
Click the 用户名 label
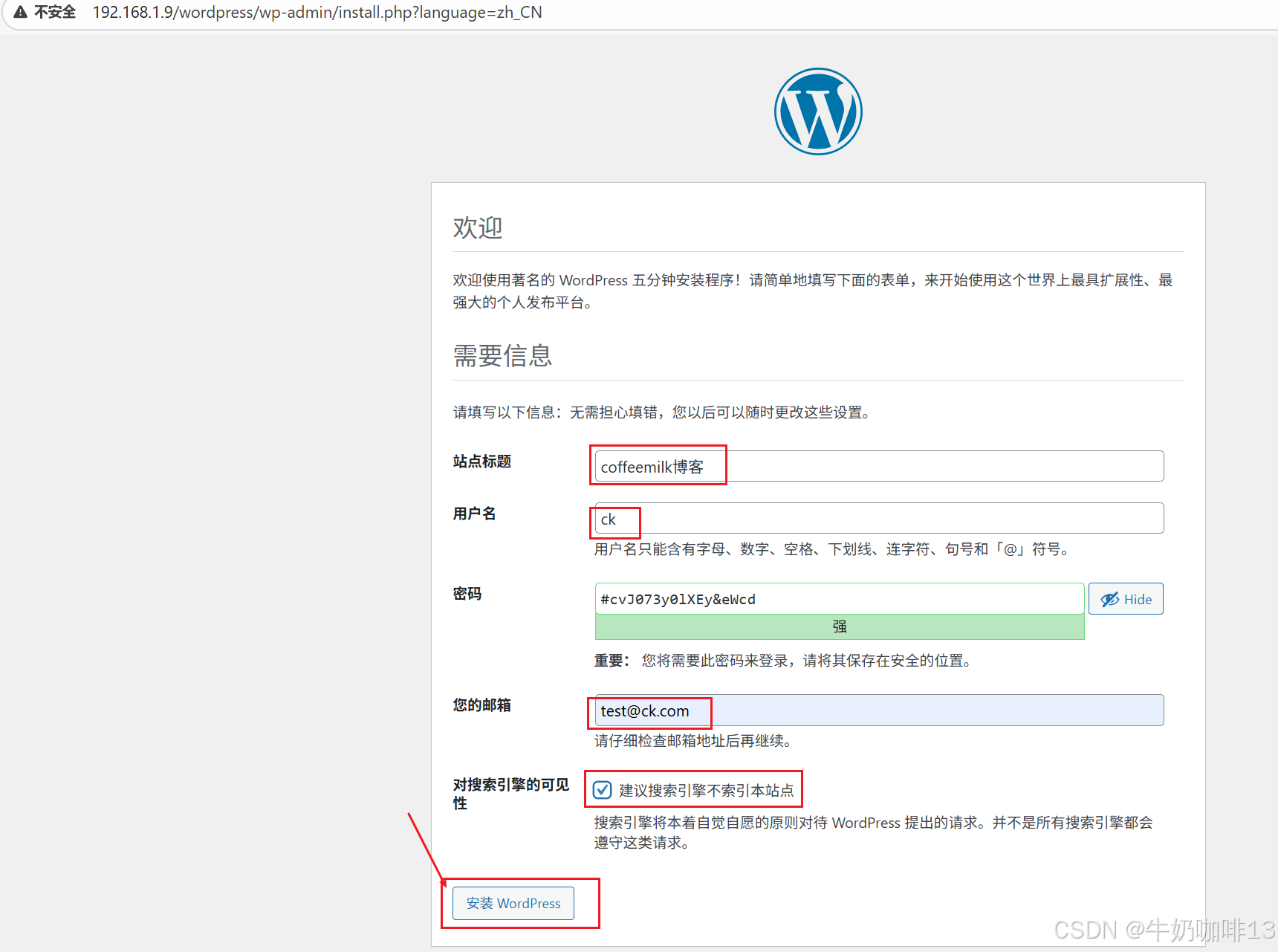(x=475, y=514)
